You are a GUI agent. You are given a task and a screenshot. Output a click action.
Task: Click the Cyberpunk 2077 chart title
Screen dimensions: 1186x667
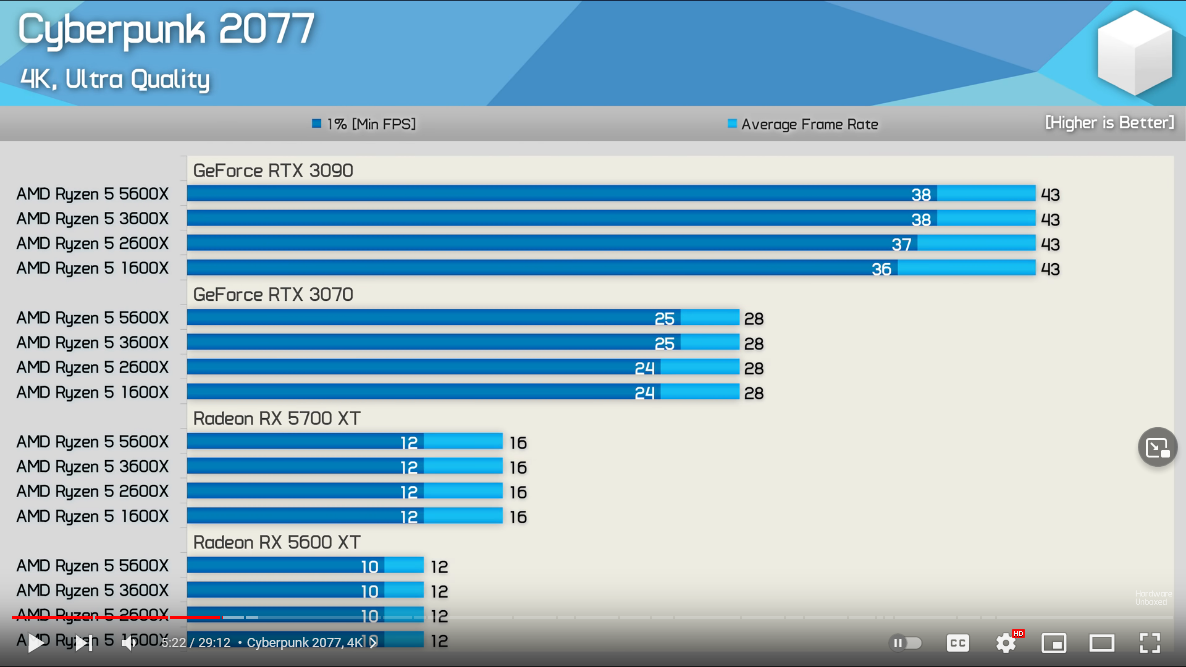(x=166, y=30)
